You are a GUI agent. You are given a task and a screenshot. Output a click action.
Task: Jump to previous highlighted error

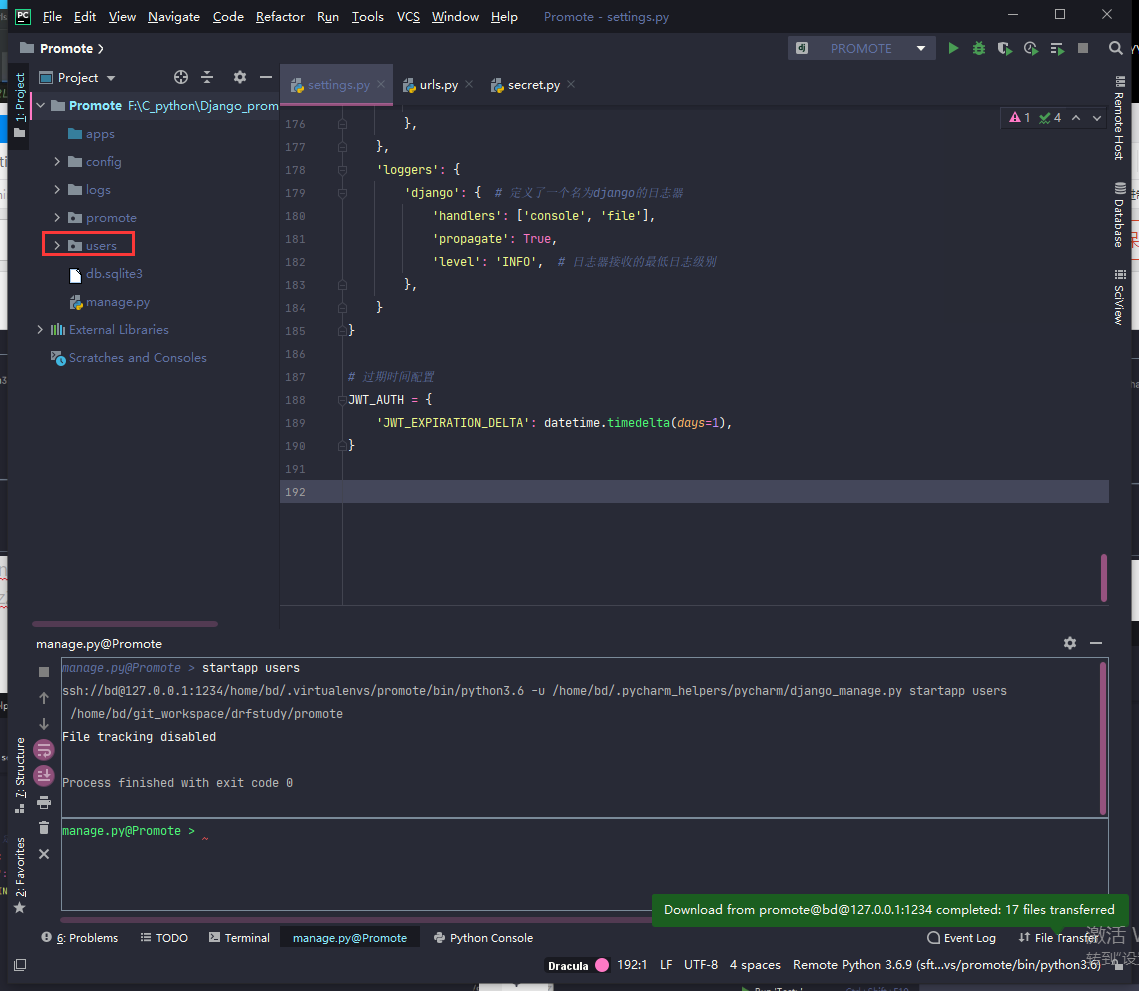(1076, 118)
